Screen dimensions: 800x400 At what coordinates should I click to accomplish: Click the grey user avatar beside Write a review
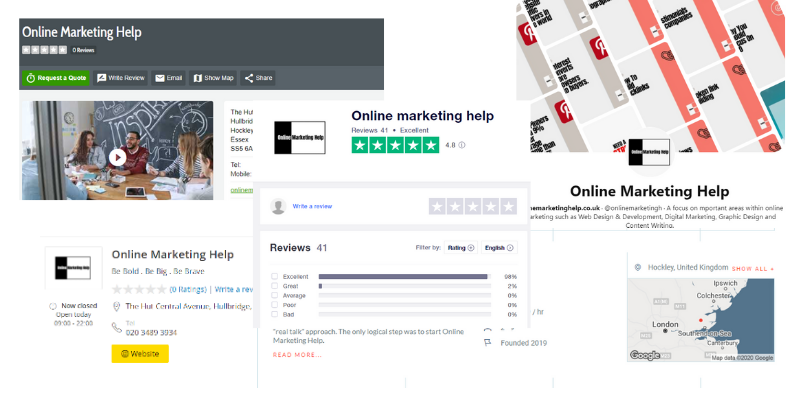pos(278,206)
